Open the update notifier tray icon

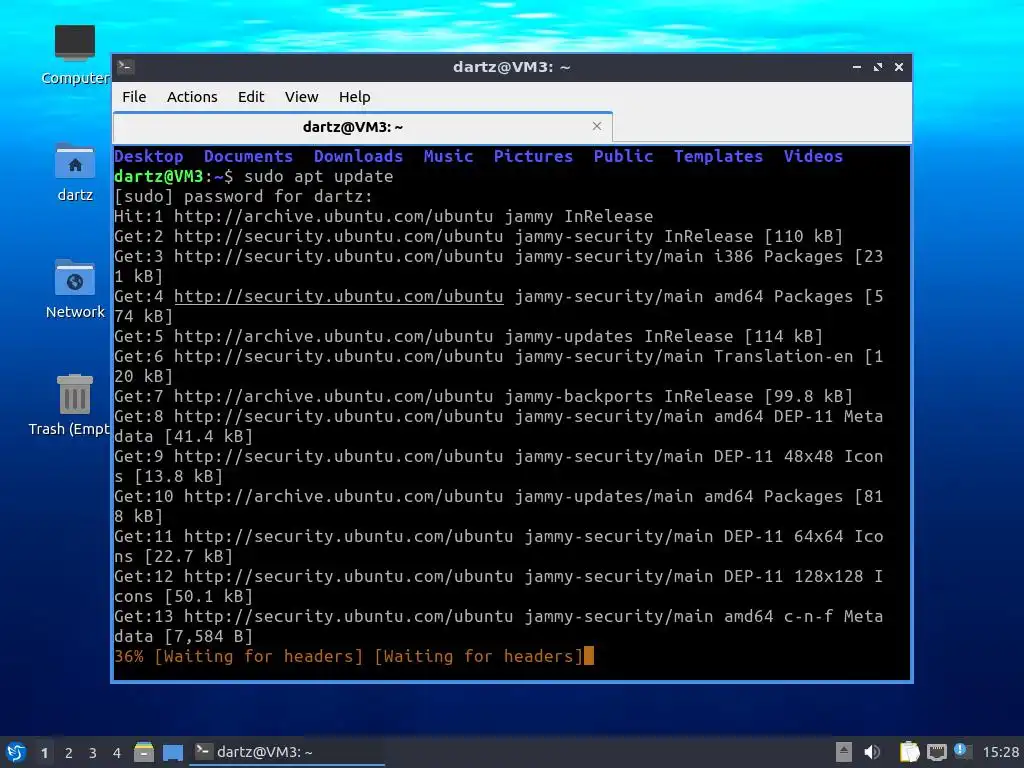coord(961,751)
